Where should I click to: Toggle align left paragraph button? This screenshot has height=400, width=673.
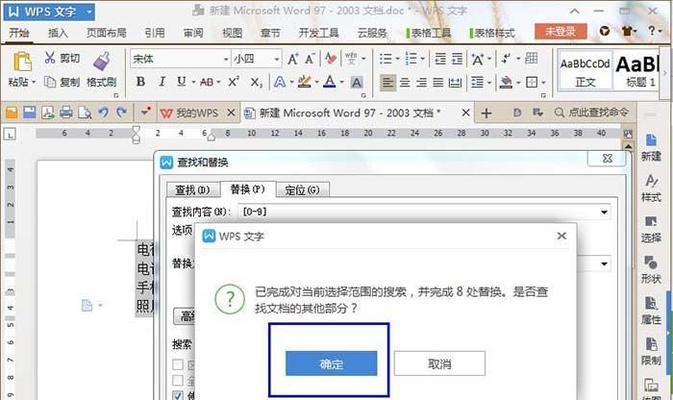[x=388, y=82]
